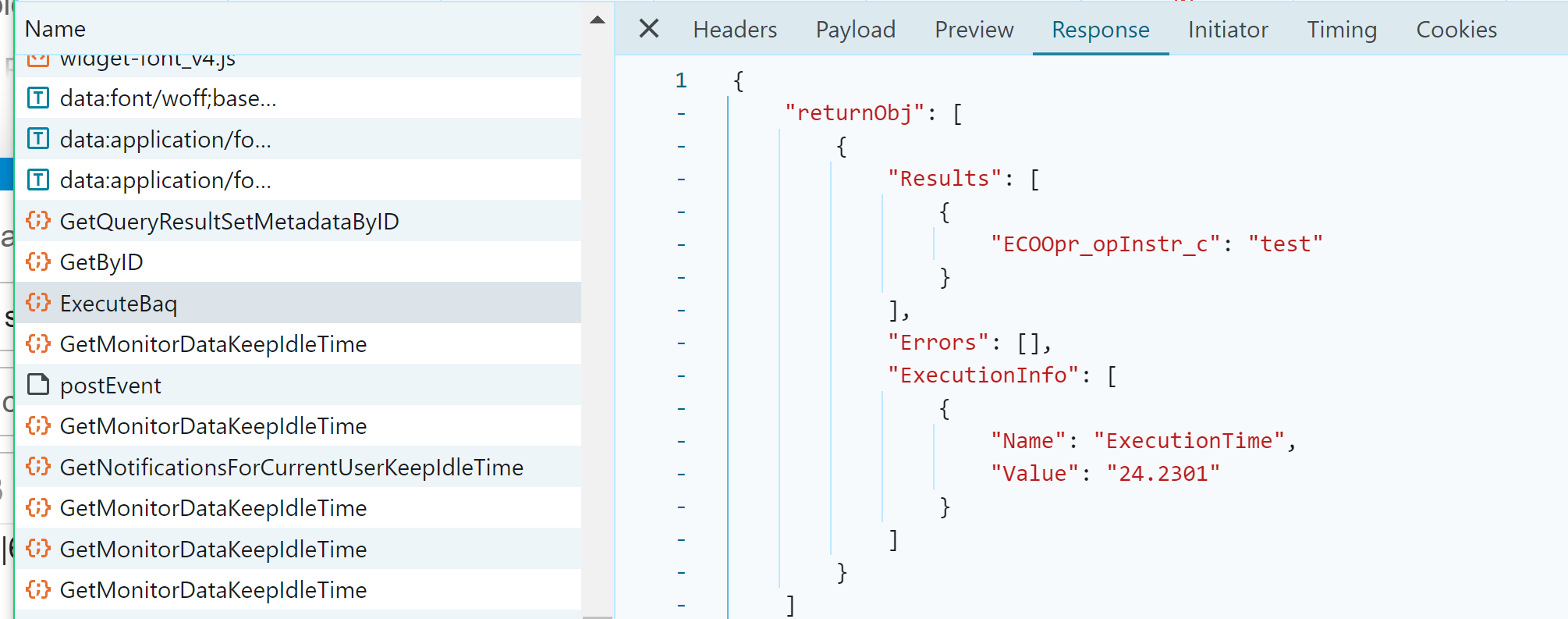The image size is (1568, 619).
Task: Click the data:font/woff font file icon
Action: pyautogui.click(x=38, y=98)
